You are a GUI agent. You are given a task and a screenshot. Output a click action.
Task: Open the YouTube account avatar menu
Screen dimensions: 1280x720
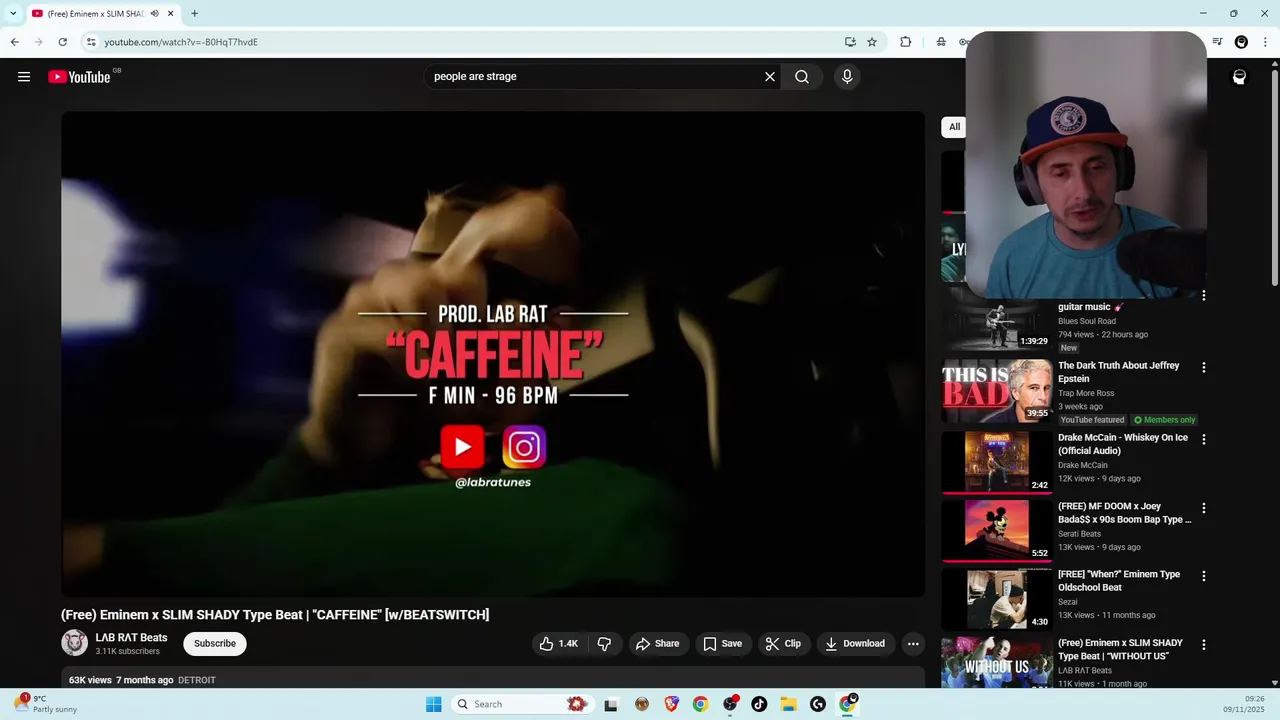(x=1239, y=77)
